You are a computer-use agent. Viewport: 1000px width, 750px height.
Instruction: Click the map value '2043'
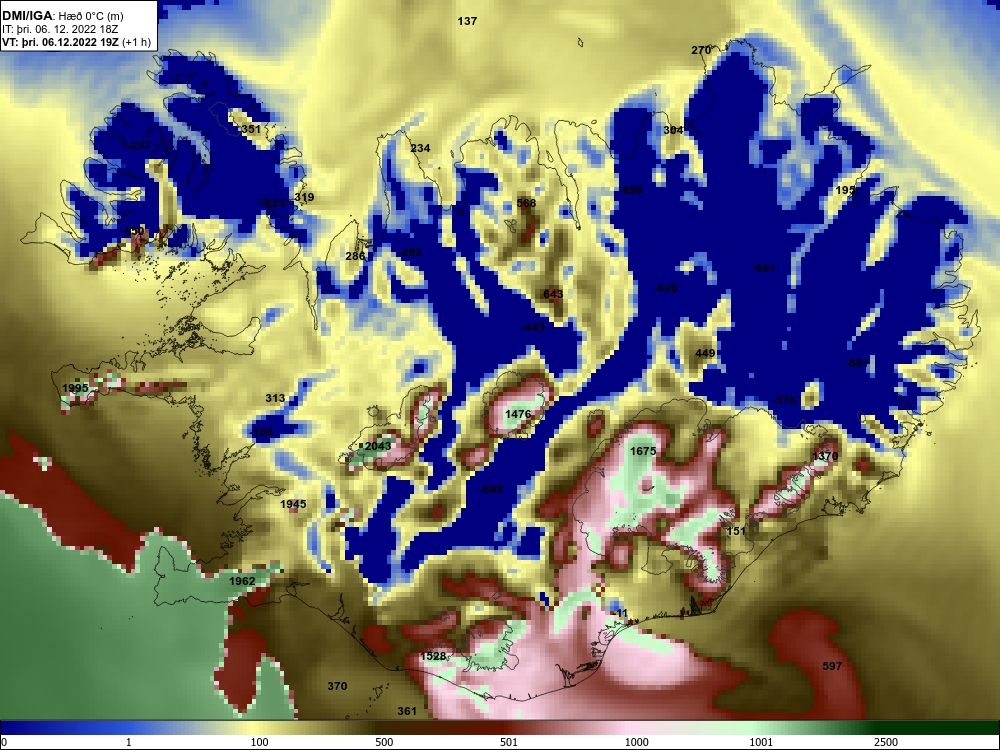click(x=378, y=446)
